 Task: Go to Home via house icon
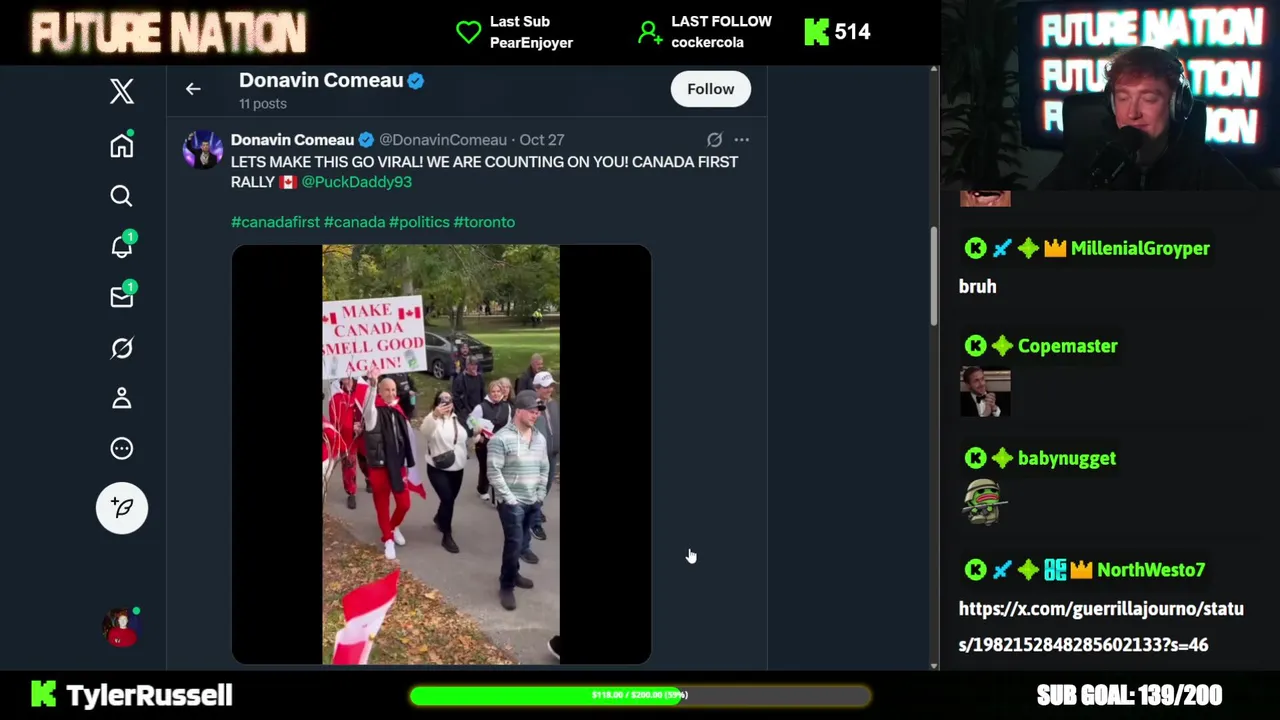point(121,146)
